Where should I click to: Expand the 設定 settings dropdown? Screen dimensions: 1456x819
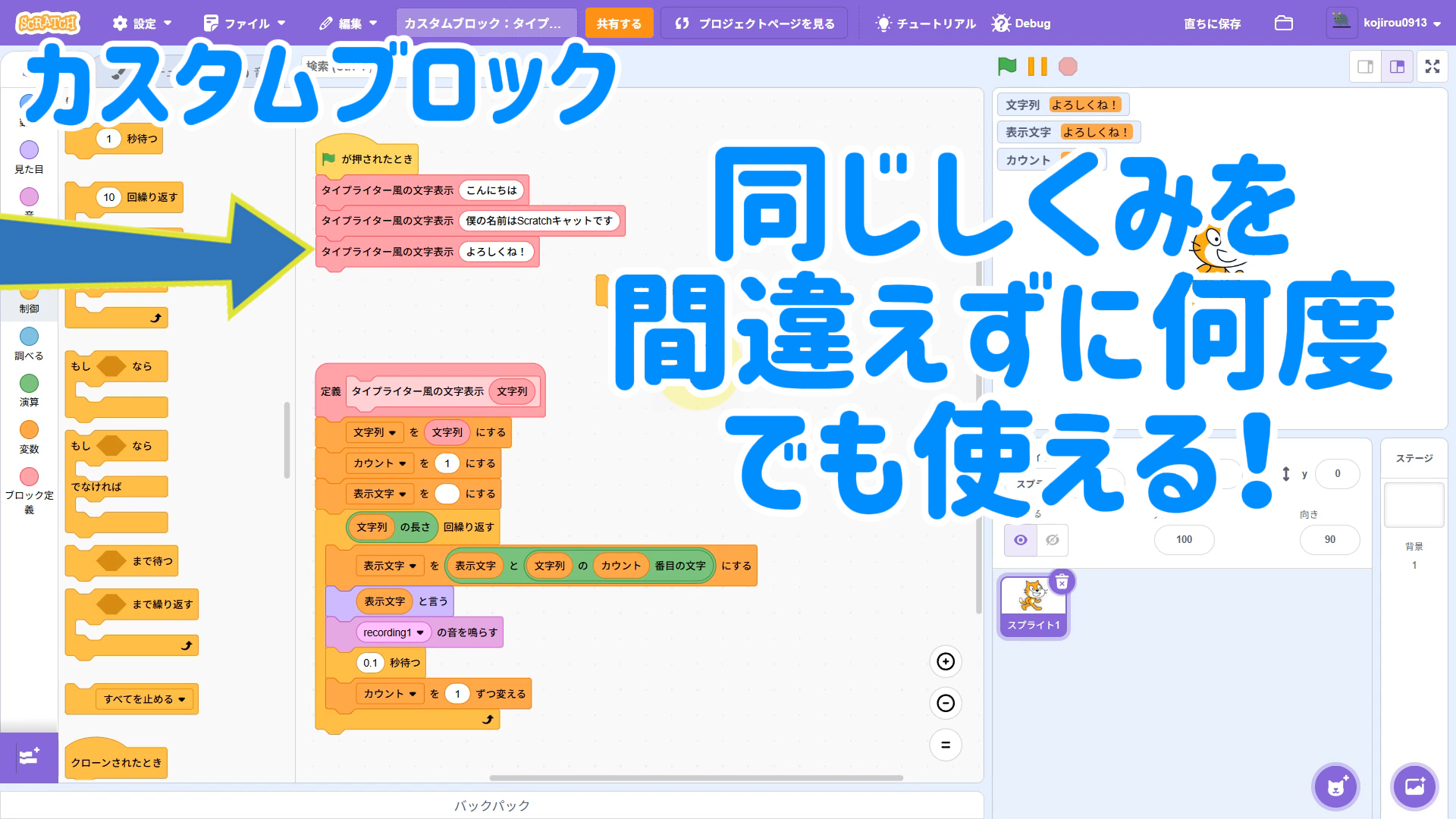(x=142, y=24)
